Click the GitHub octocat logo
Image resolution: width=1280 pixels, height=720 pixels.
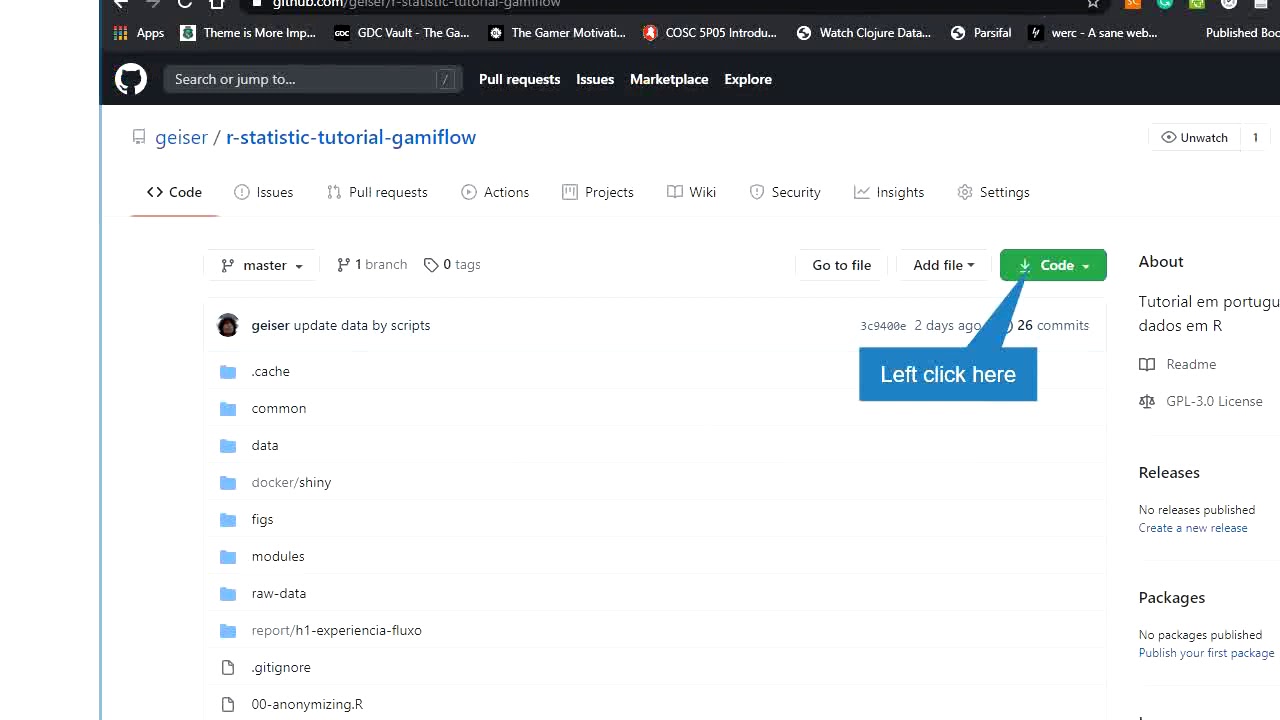point(131,79)
